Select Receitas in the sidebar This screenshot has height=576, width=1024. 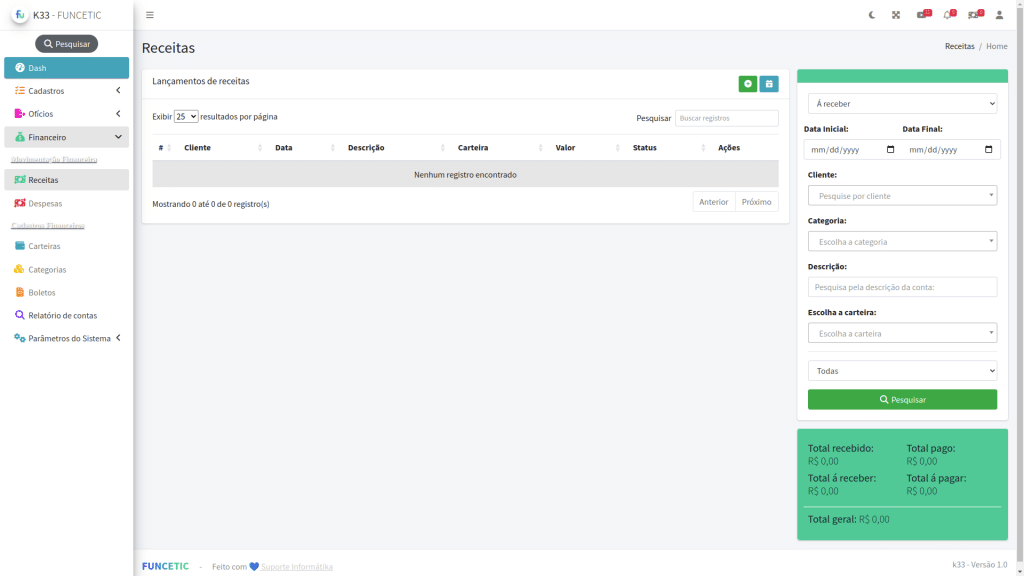[x=67, y=180]
